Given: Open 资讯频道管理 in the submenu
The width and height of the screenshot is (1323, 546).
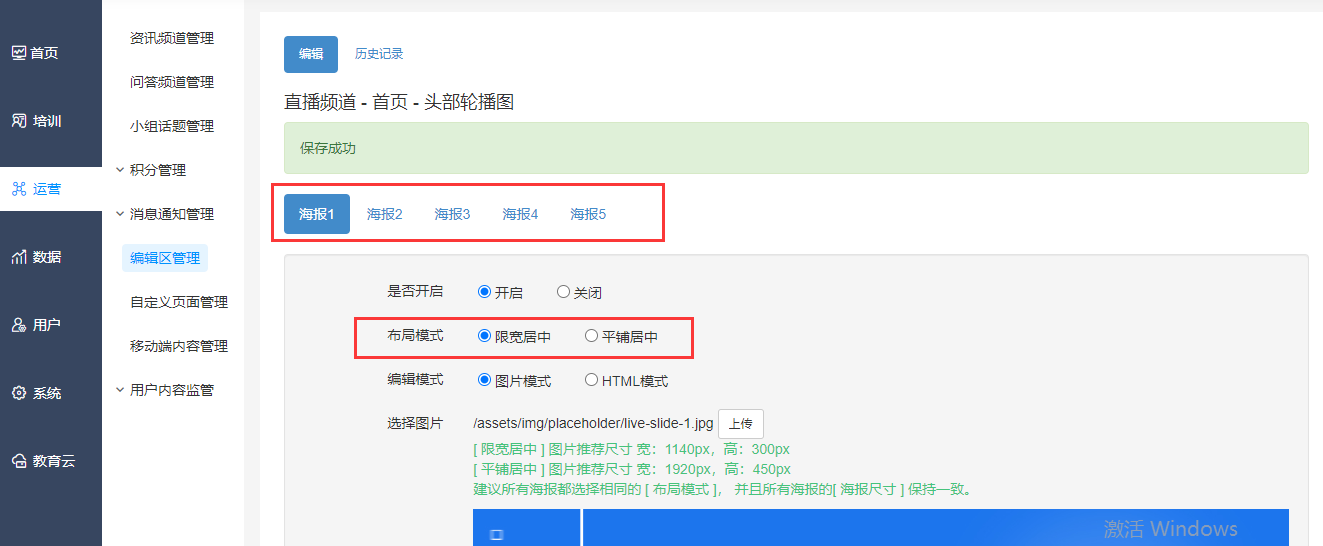Looking at the screenshot, I should (x=172, y=38).
